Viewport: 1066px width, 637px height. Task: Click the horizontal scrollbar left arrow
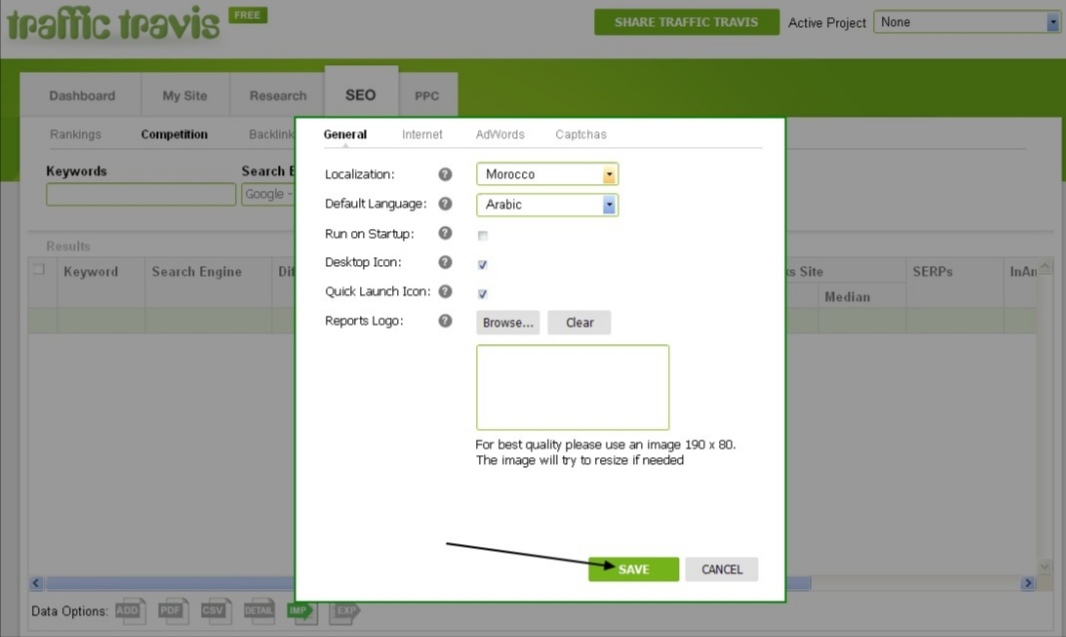37,583
